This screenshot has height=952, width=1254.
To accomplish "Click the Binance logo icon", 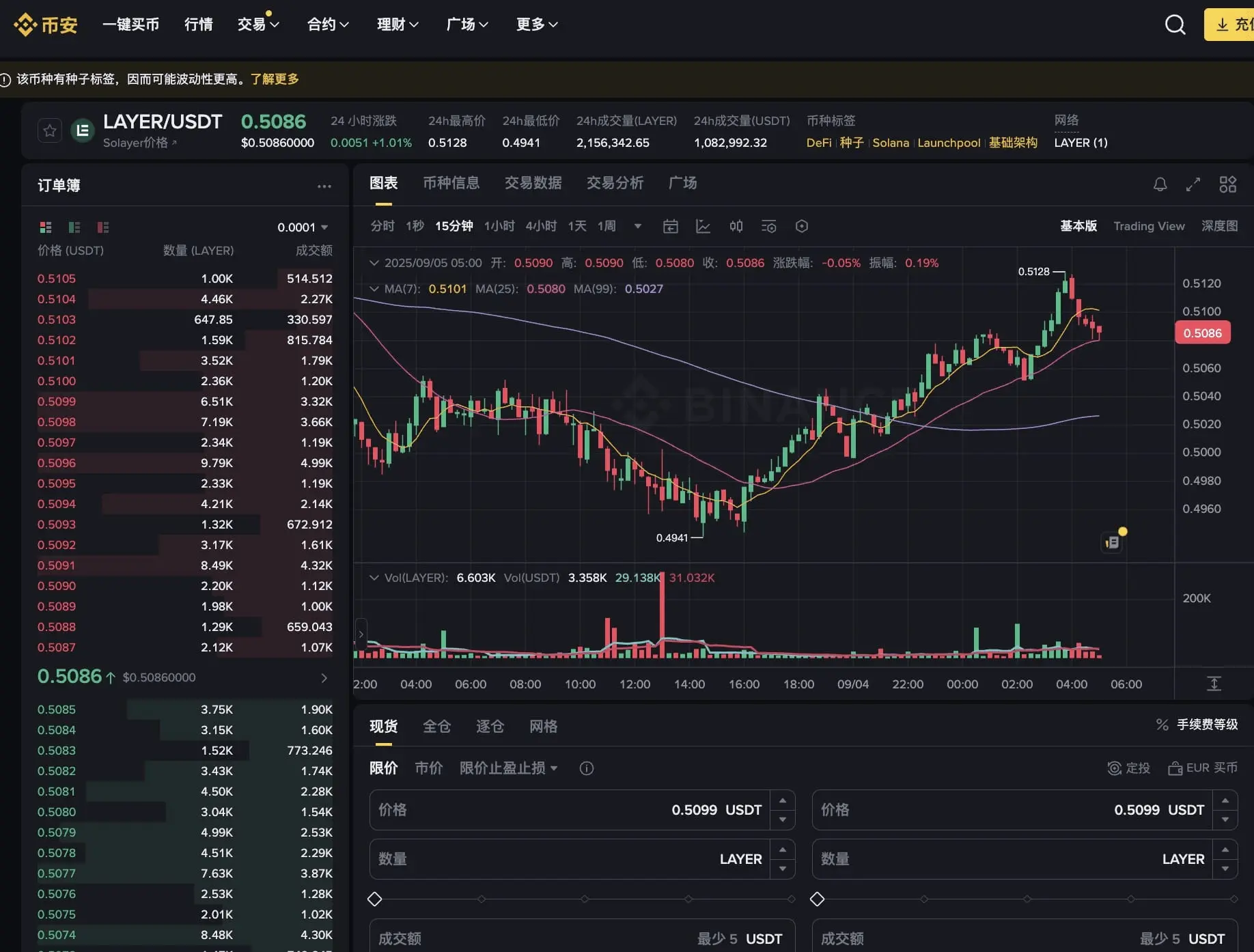I will pyautogui.click(x=25, y=25).
